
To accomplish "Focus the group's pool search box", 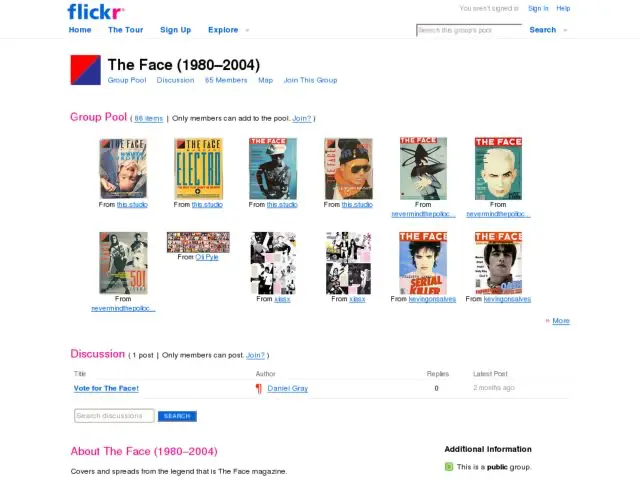I will coord(469,30).
